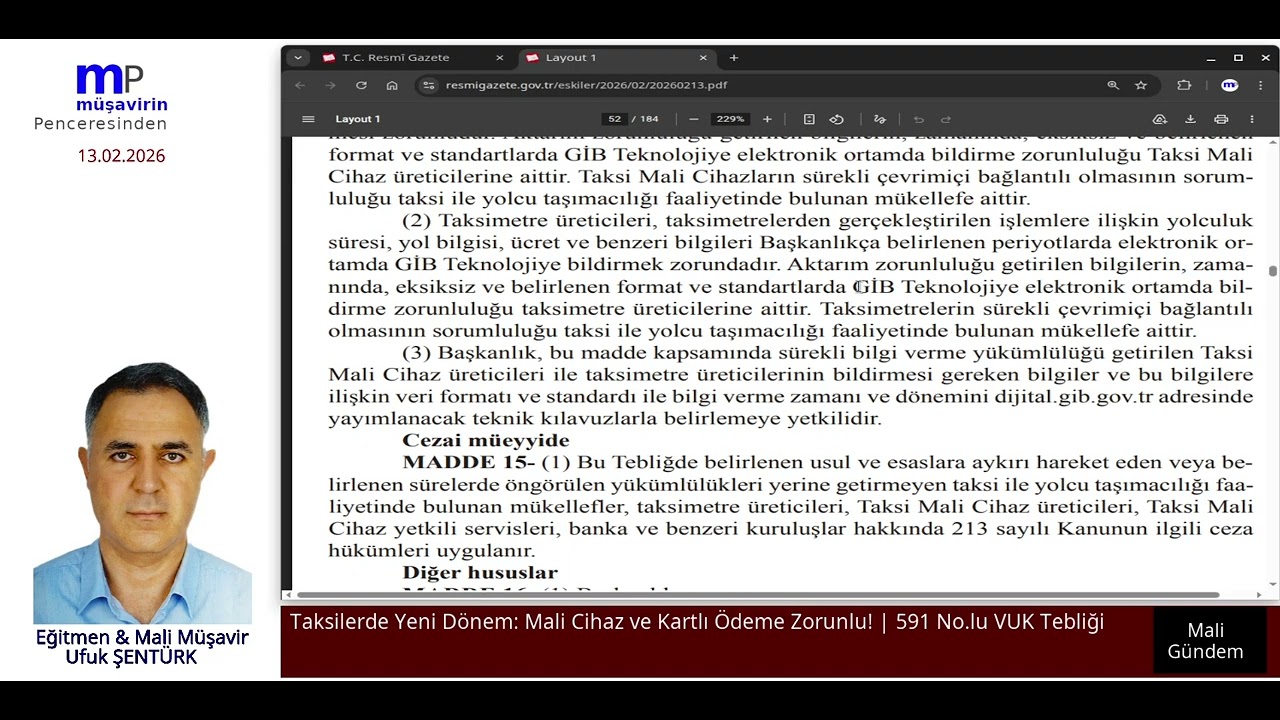Close the Layout 1 tab

[703, 58]
